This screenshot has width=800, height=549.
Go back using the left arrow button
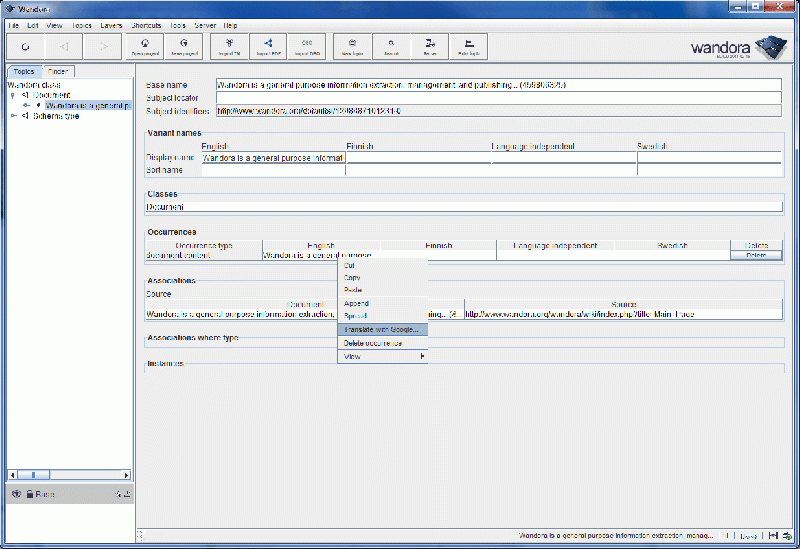coord(64,46)
